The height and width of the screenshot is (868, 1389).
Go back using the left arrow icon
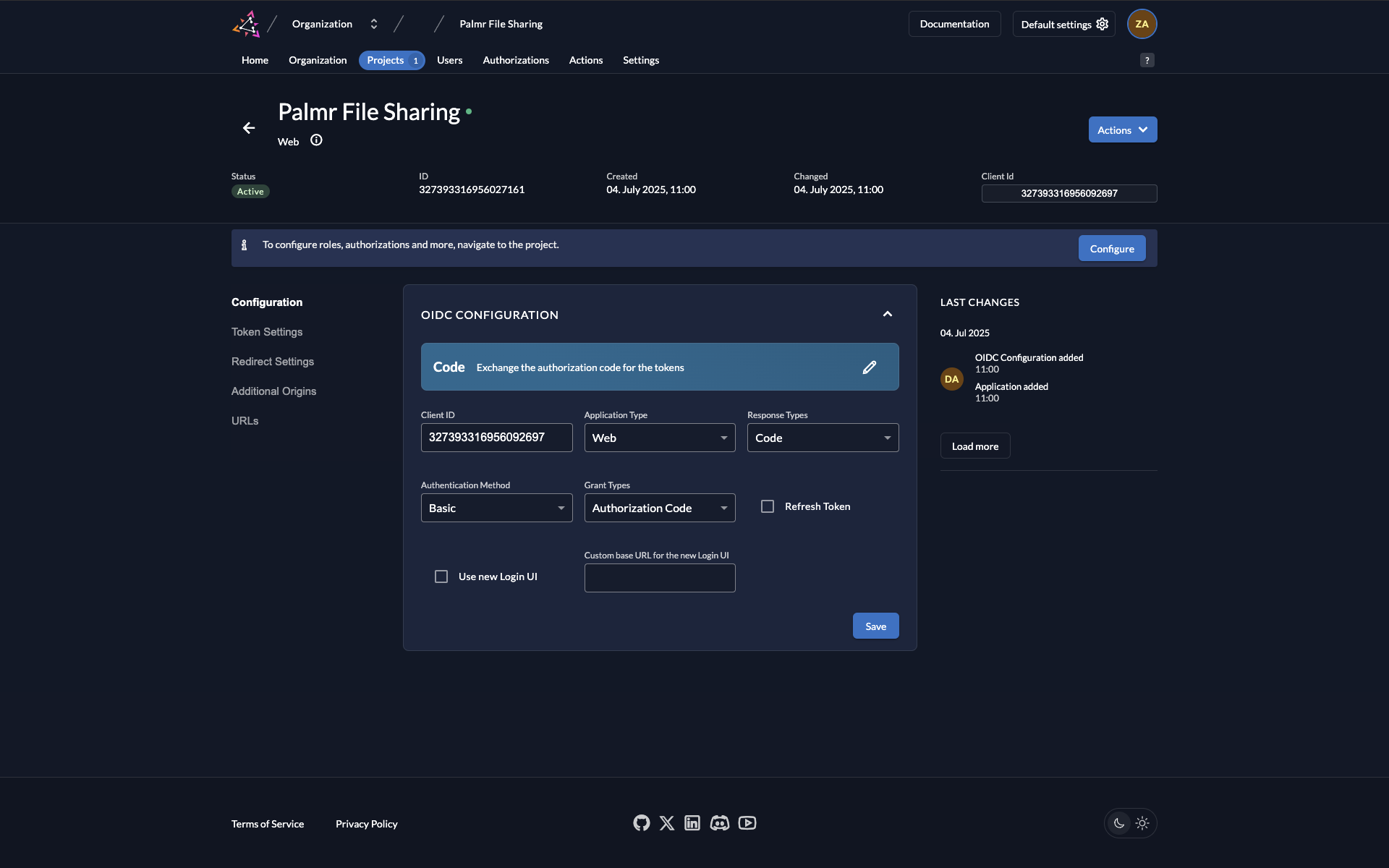click(249, 128)
